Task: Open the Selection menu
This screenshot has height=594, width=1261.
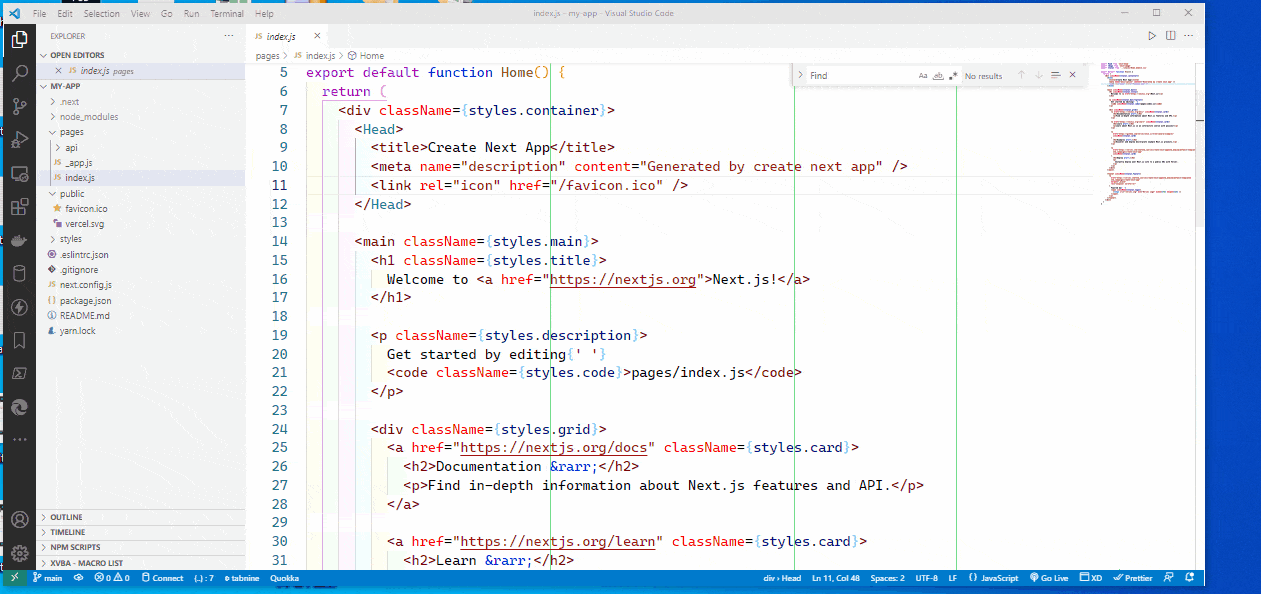Action: tap(102, 14)
